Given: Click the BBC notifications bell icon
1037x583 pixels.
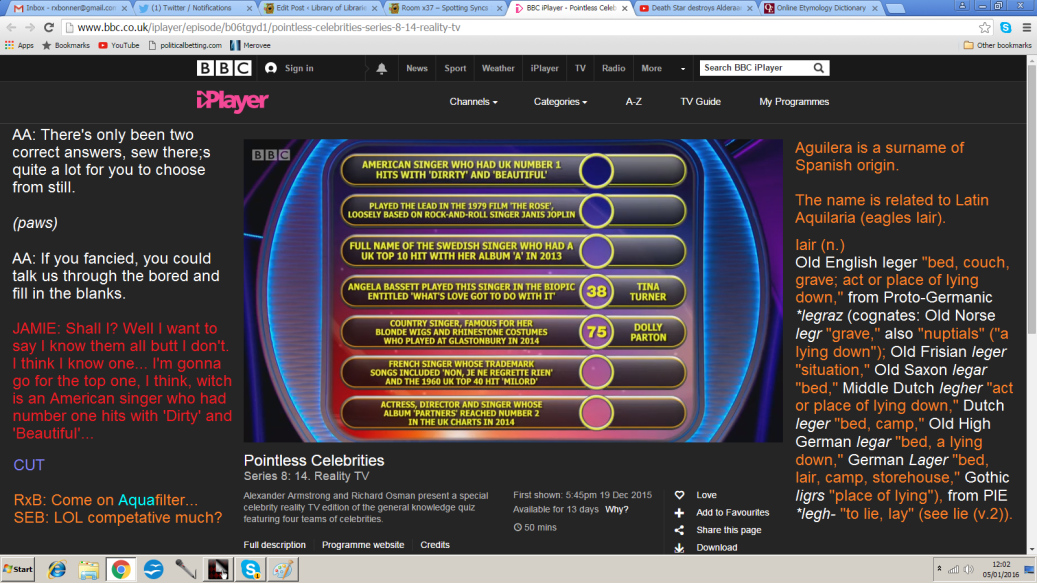Looking at the screenshot, I should tap(381, 68).
